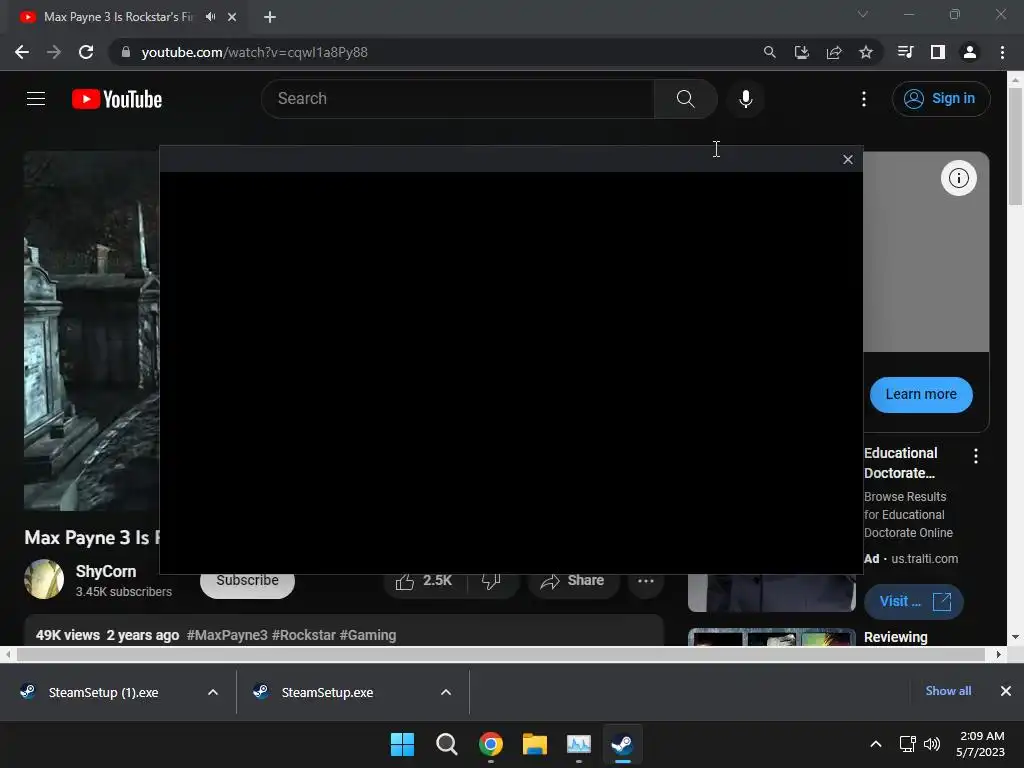Open Steam from taskbar
The height and width of the screenshot is (768, 1024).
[622, 744]
